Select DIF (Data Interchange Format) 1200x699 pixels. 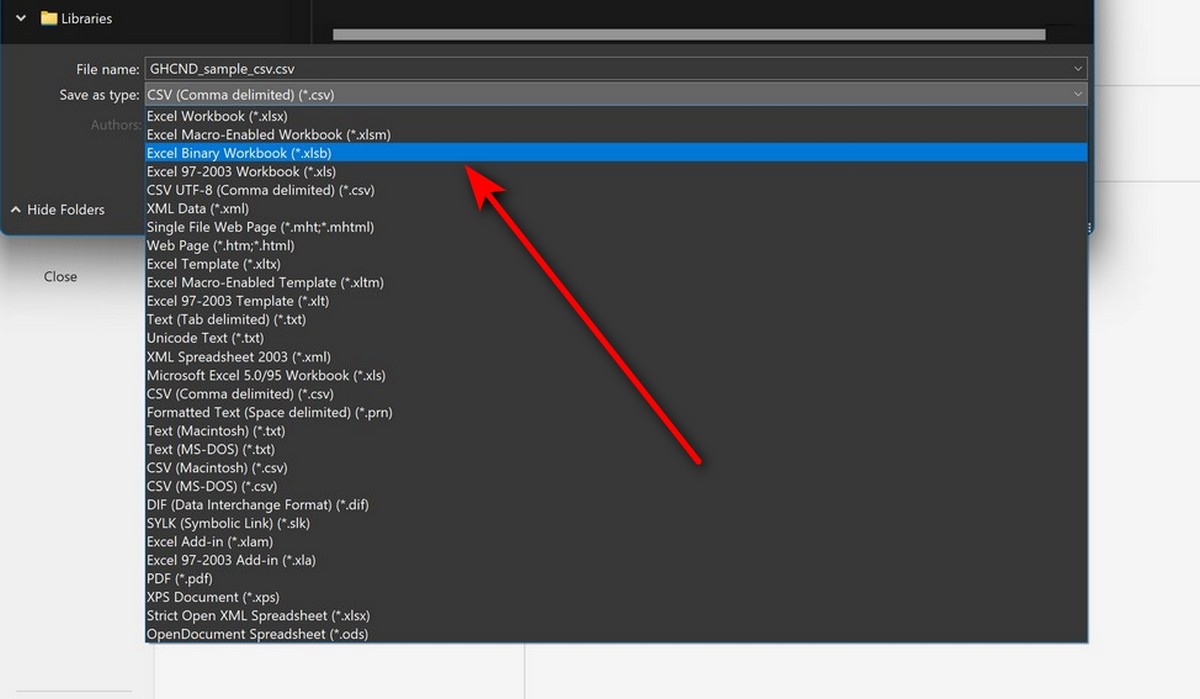point(616,505)
